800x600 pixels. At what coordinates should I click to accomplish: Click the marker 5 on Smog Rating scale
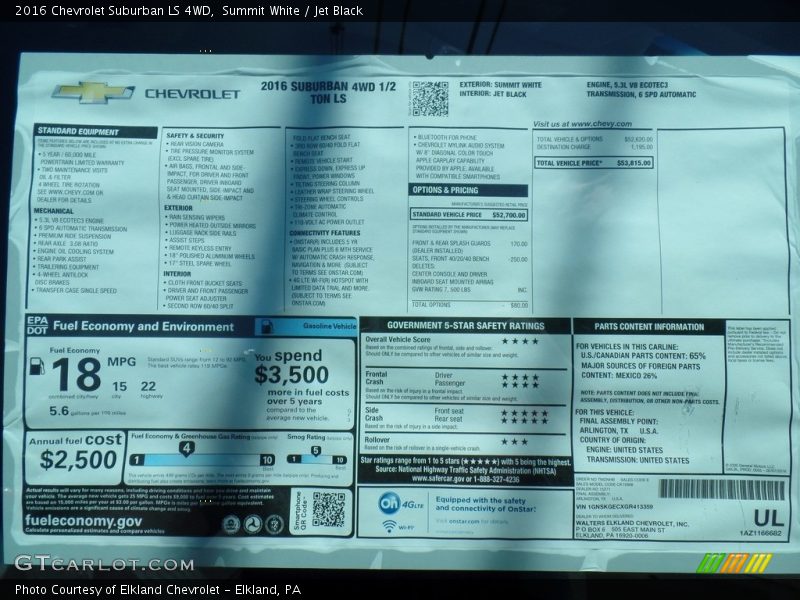click(x=316, y=451)
